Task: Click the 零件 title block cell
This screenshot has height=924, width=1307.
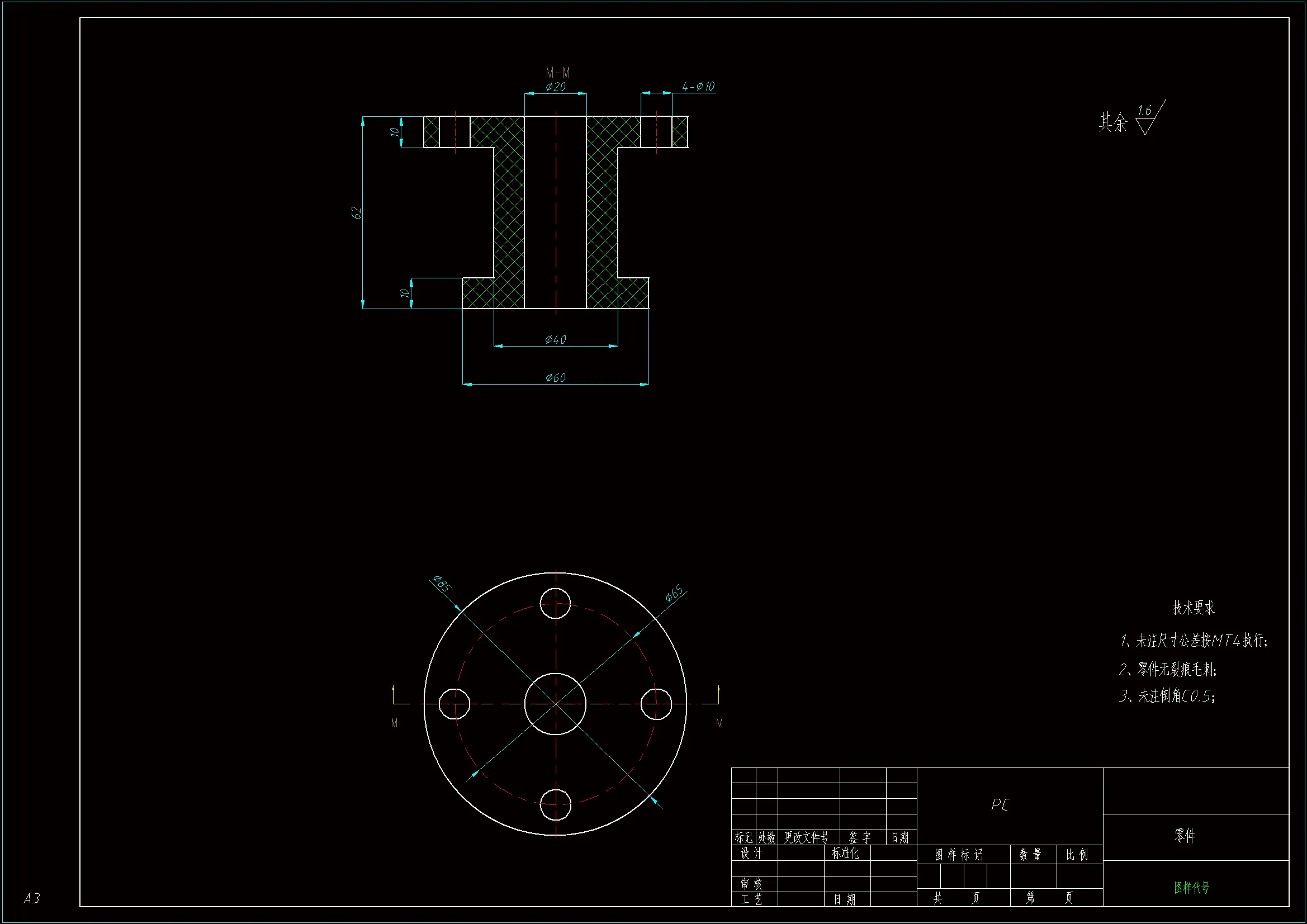Action: (1185, 836)
